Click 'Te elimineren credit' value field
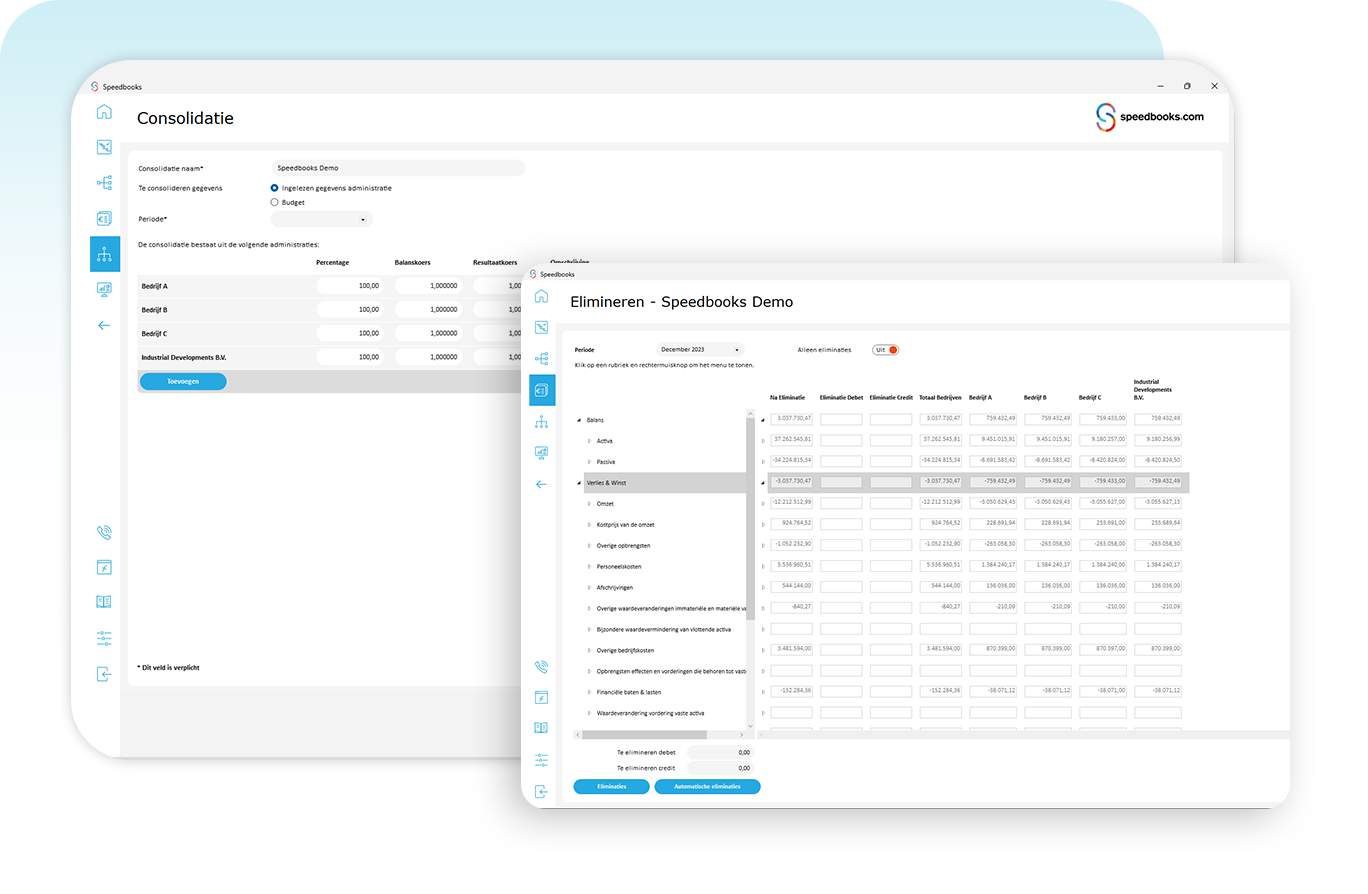This screenshot has height=894, width=1368. [x=720, y=768]
